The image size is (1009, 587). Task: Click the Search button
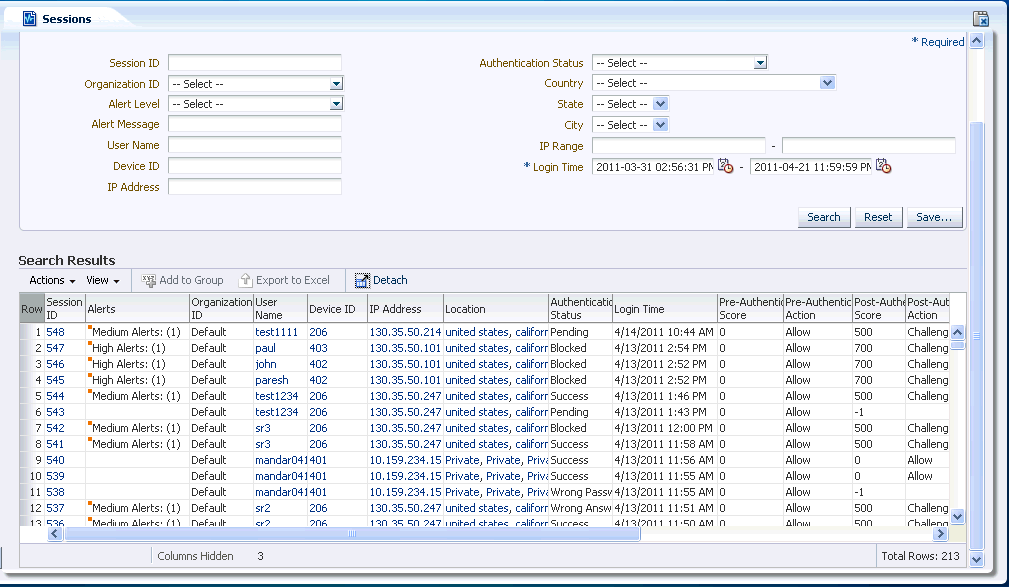pyautogui.click(x=823, y=217)
